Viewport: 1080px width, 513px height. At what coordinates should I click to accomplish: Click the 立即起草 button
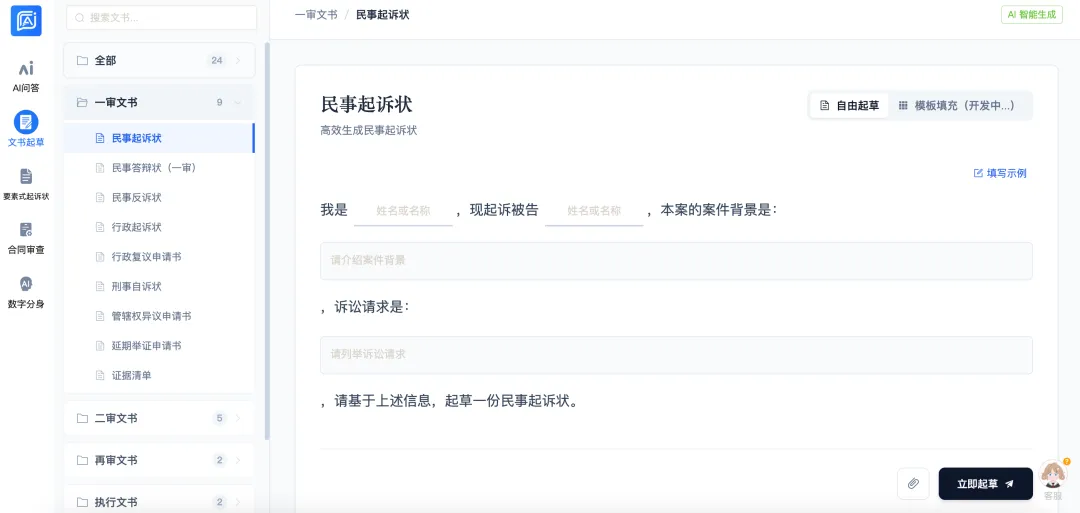[x=985, y=483]
